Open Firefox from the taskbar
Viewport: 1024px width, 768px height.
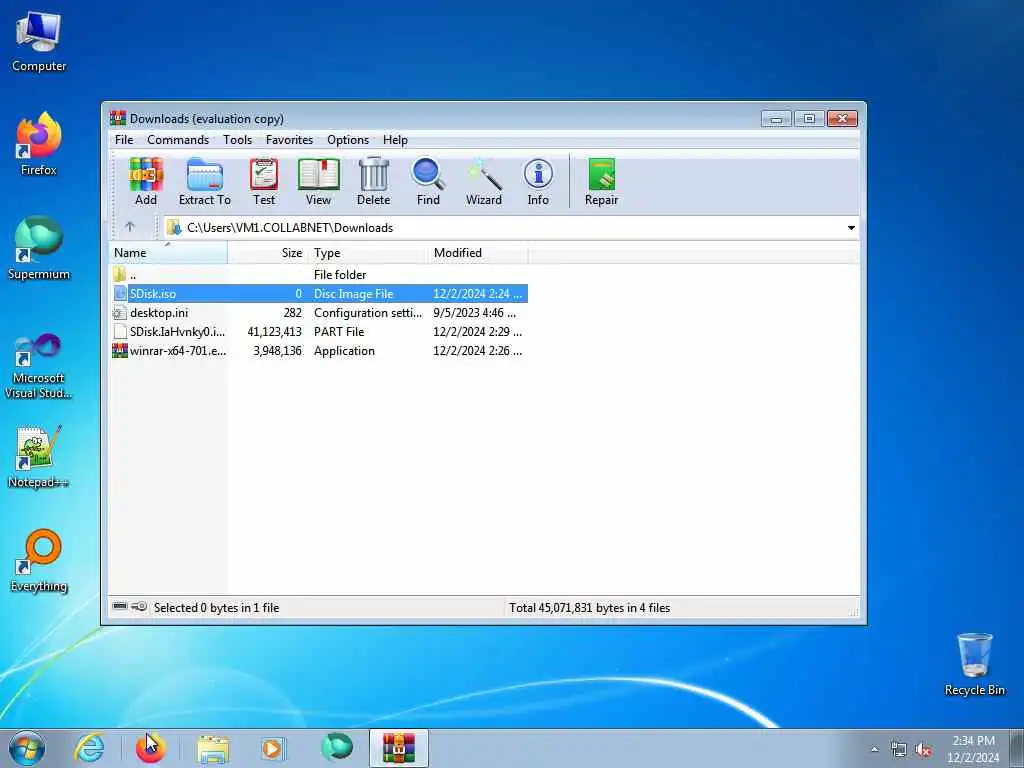pyautogui.click(x=151, y=748)
